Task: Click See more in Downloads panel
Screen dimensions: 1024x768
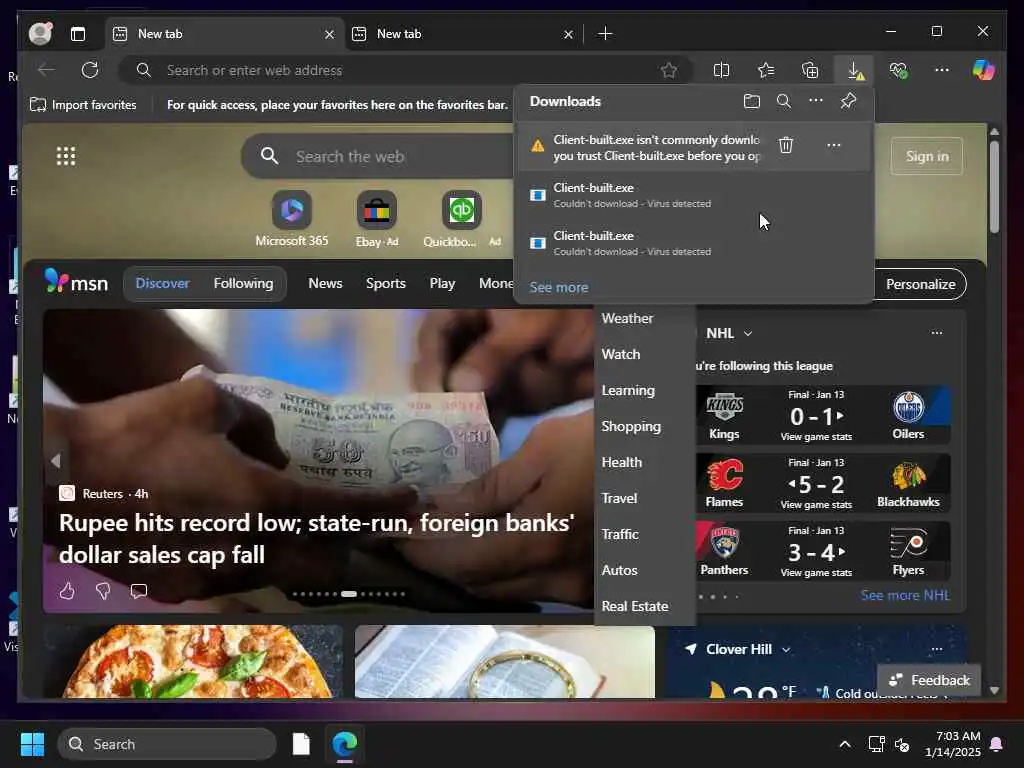Action: (x=558, y=287)
